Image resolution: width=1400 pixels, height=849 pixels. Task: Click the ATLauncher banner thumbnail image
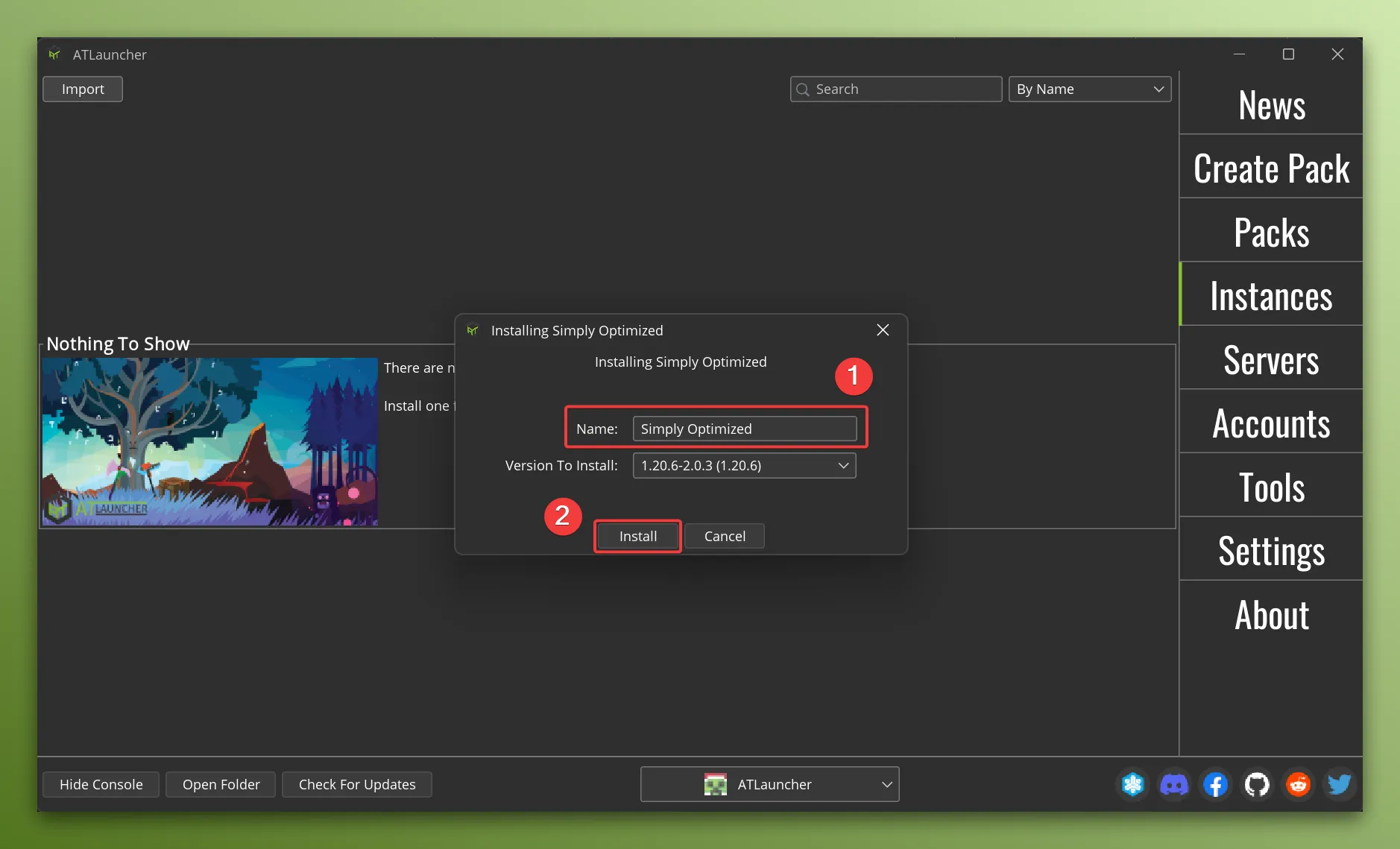click(x=209, y=441)
